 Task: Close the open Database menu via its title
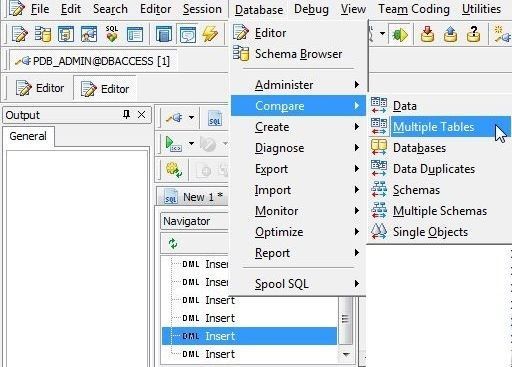click(x=259, y=10)
